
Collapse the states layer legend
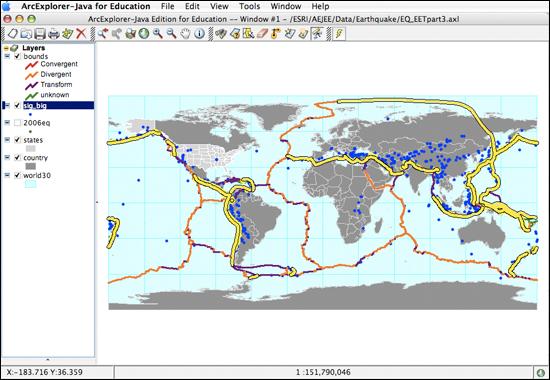[x=7, y=140]
